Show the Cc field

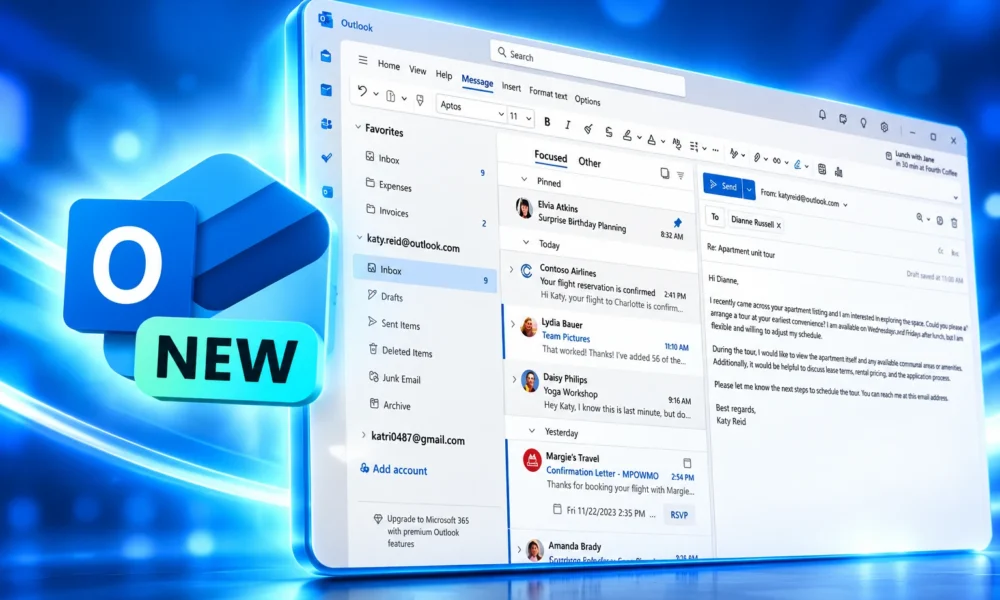pos(940,251)
